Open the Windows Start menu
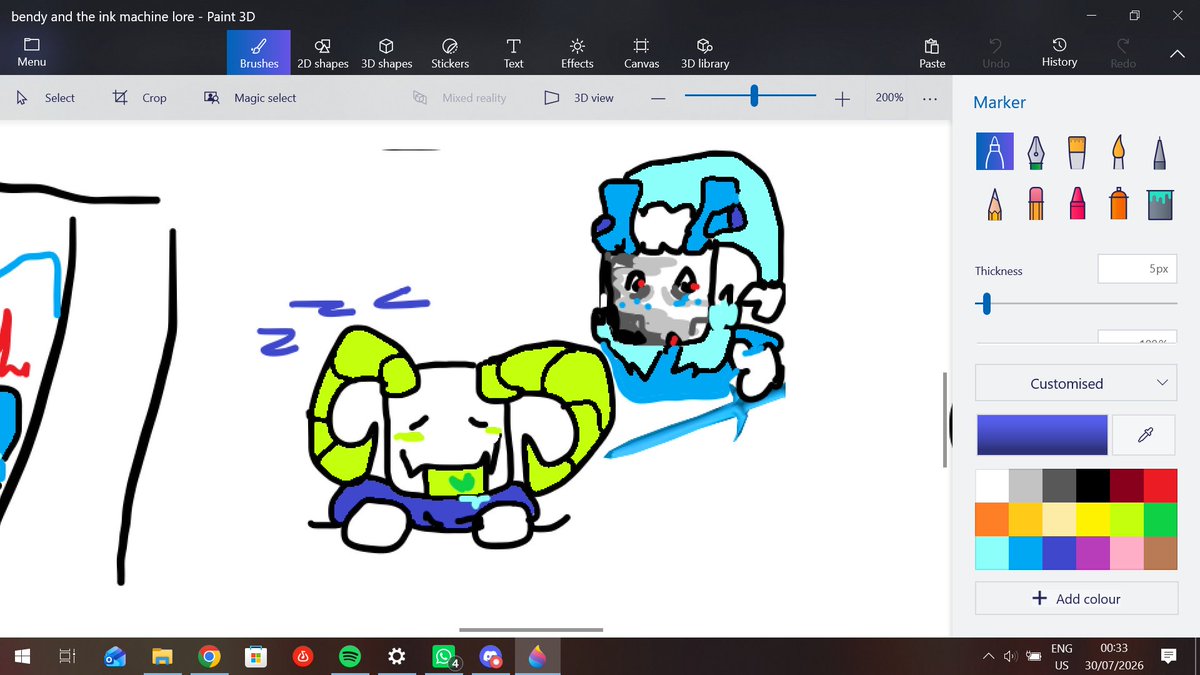Screen dimensions: 1200x675 click(22, 656)
